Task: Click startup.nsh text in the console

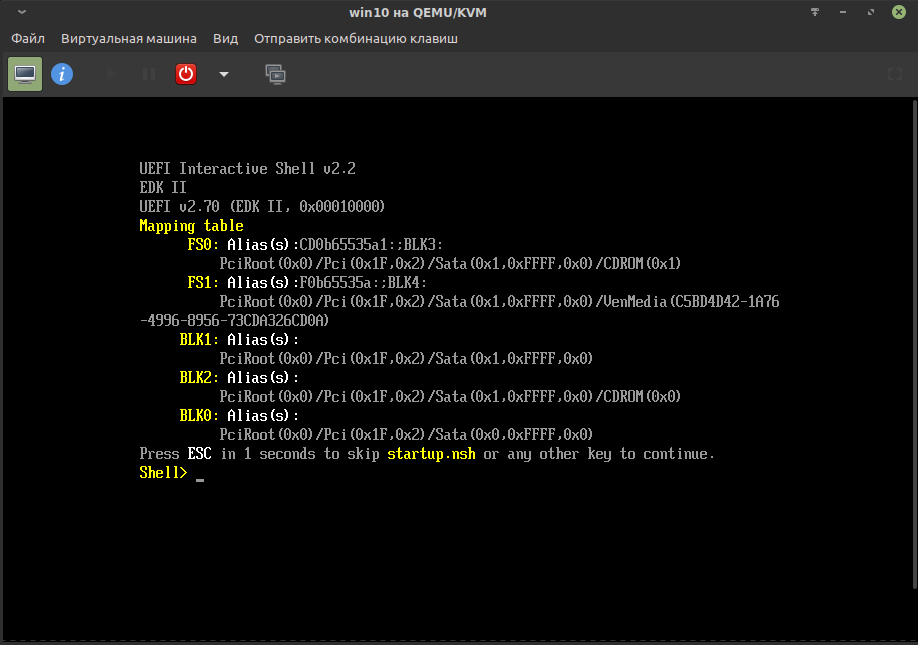Action: [x=431, y=454]
